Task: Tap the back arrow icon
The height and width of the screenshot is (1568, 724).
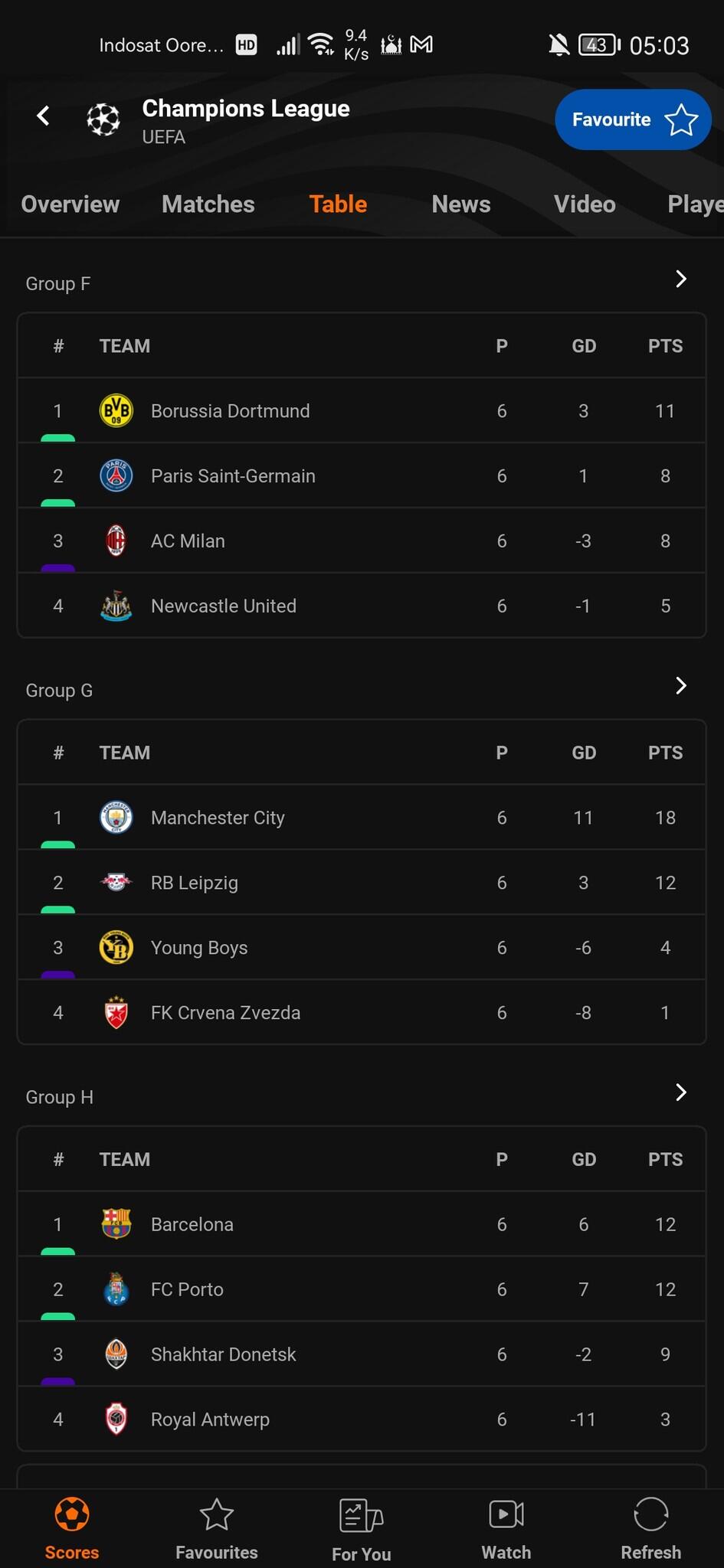Action: (44, 116)
